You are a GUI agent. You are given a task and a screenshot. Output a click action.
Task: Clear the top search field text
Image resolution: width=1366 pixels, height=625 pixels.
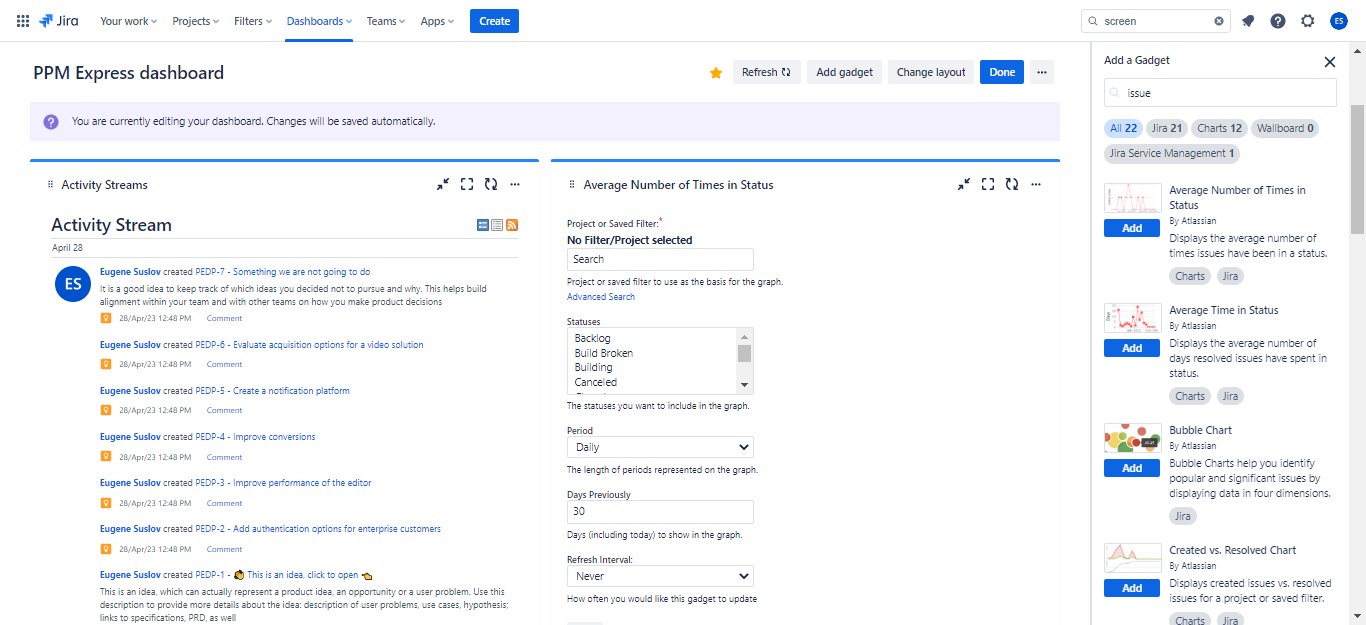1219,21
